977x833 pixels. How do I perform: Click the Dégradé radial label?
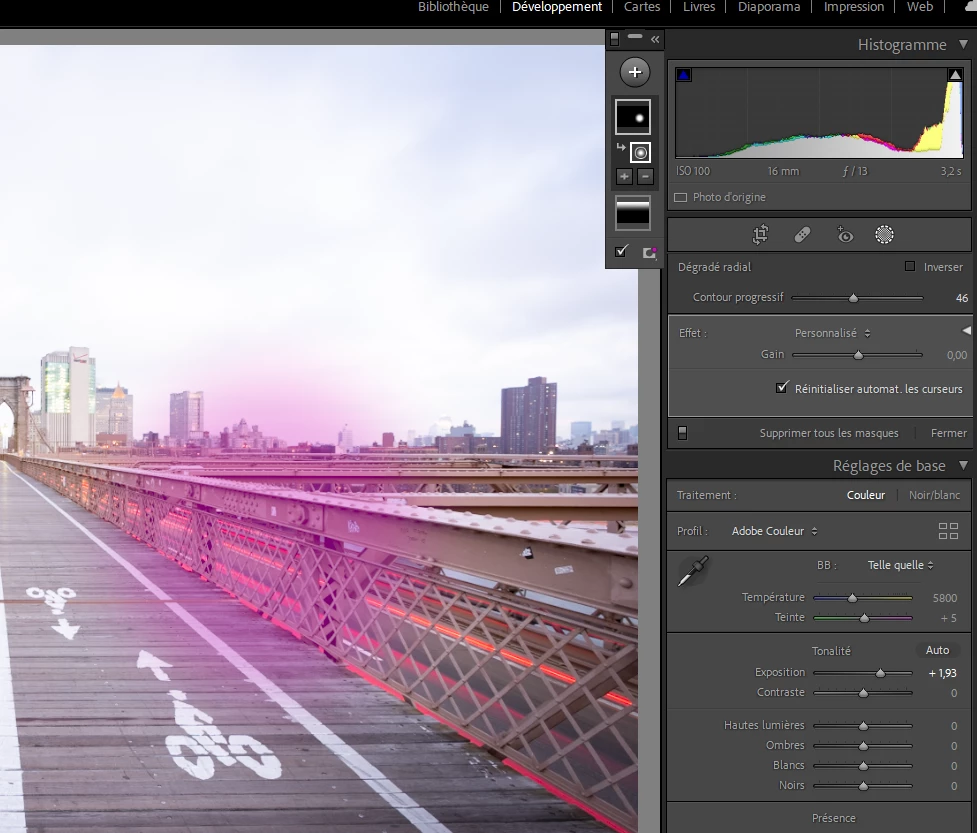(714, 267)
